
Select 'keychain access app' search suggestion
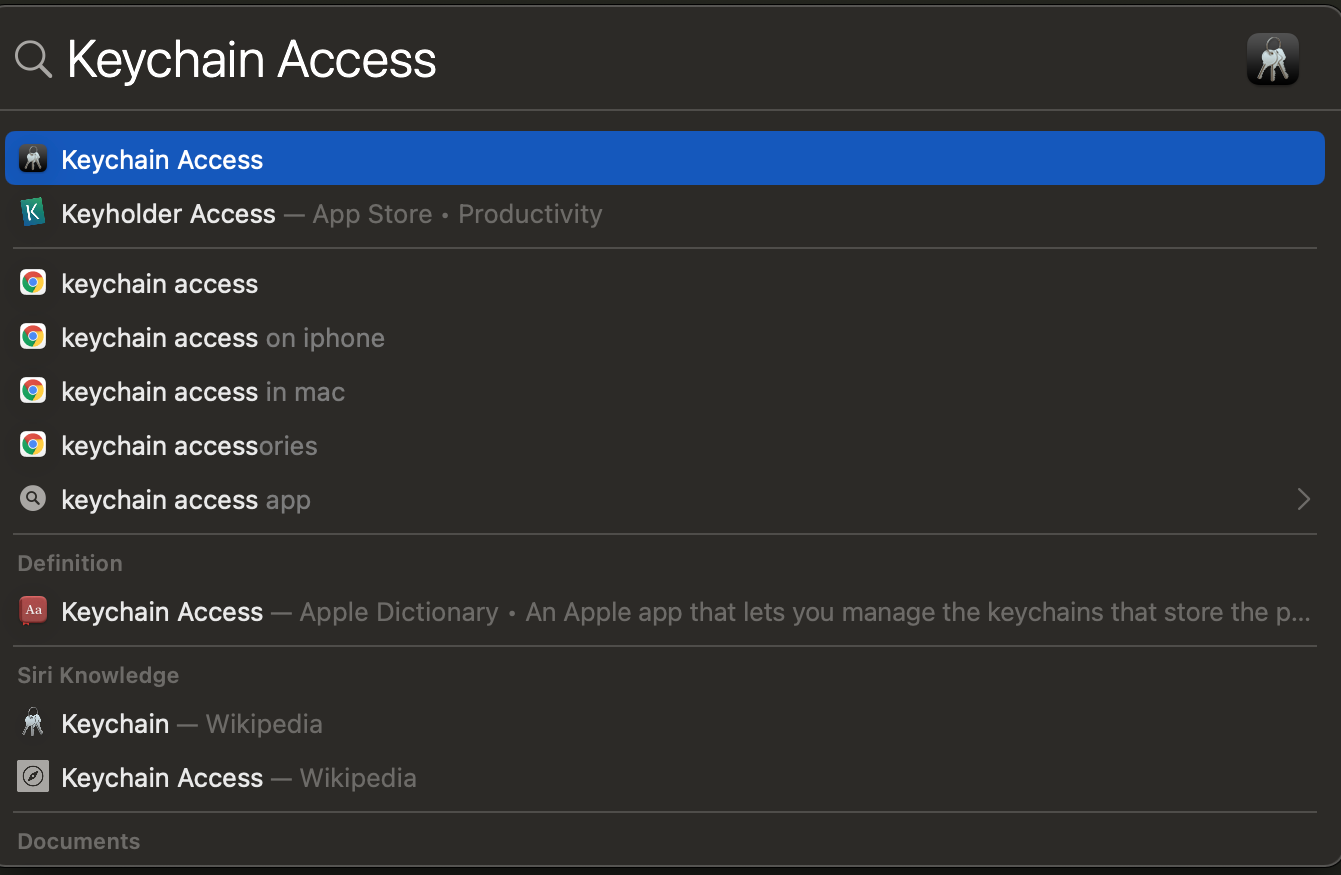pyautogui.click(x=665, y=499)
